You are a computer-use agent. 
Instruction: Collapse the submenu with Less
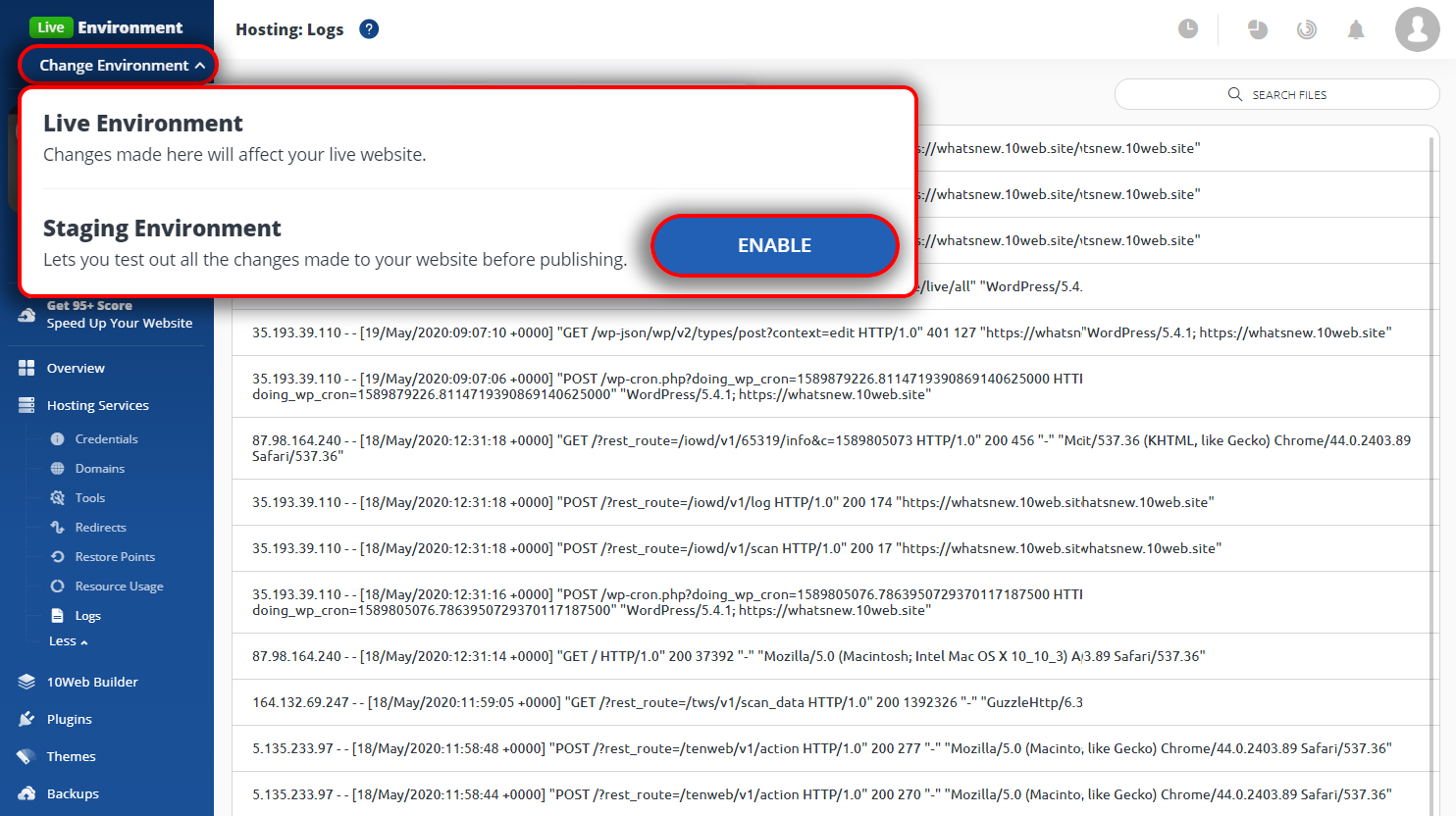pos(68,641)
